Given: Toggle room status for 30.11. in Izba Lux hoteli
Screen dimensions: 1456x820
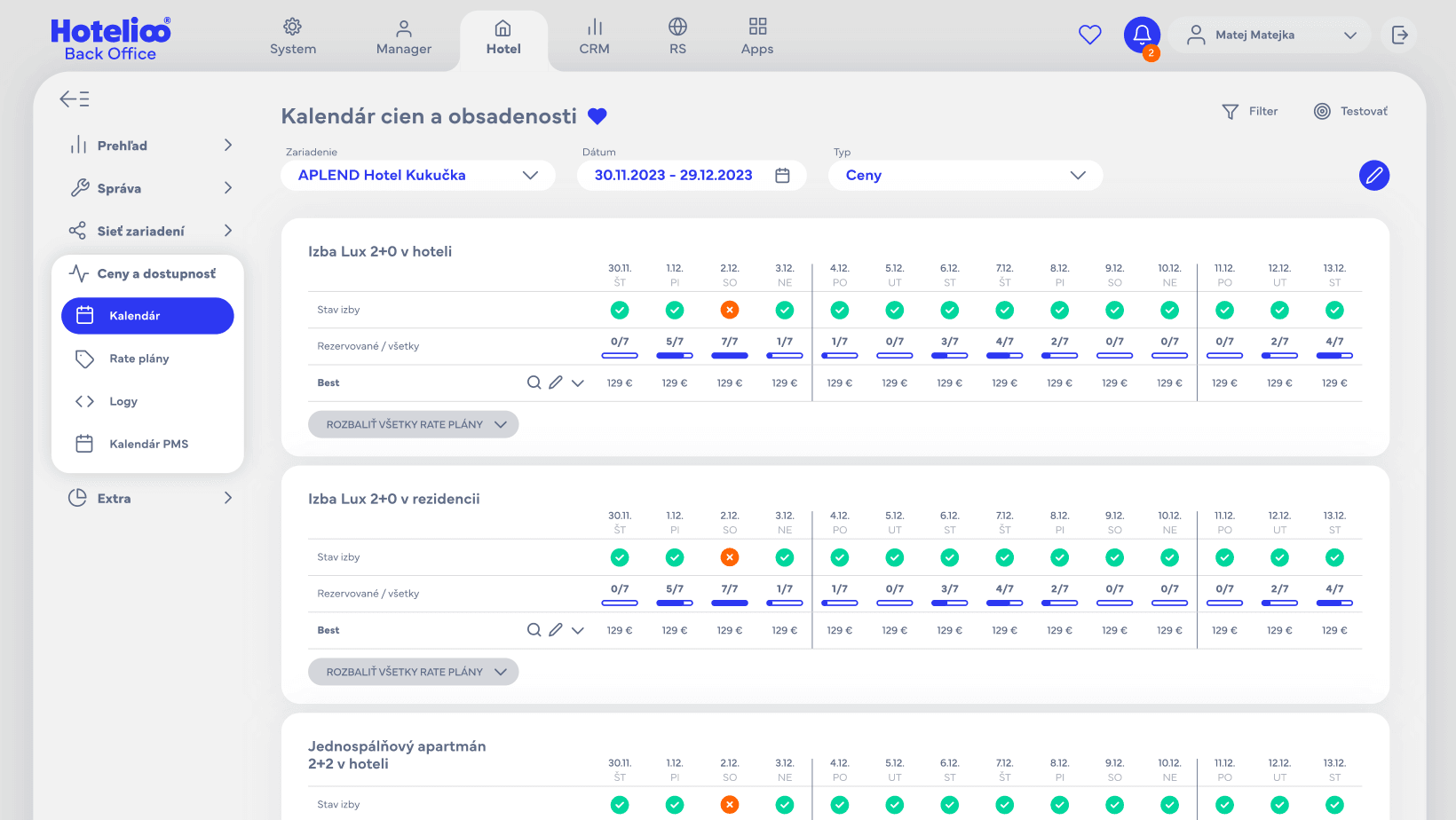Looking at the screenshot, I should click(620, 310).
